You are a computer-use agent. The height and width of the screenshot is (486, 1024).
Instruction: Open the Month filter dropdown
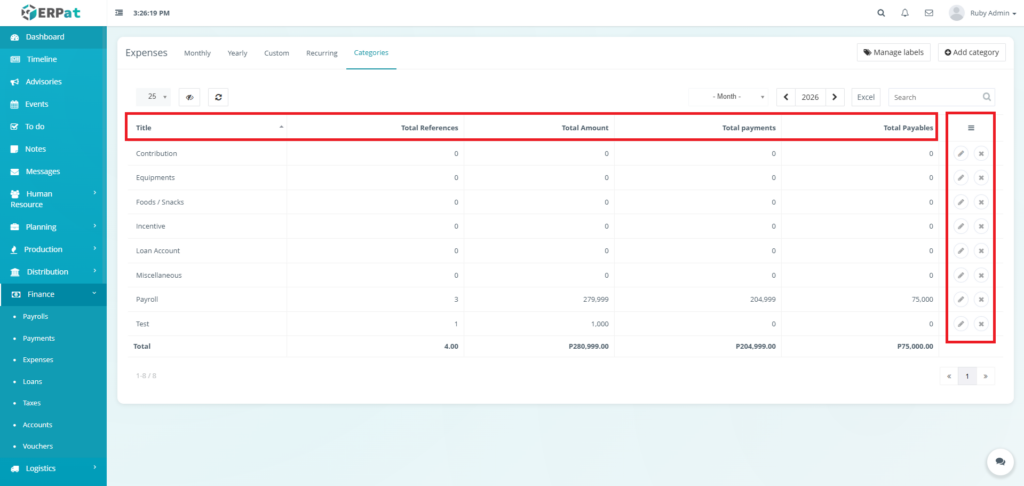(730, 97)
